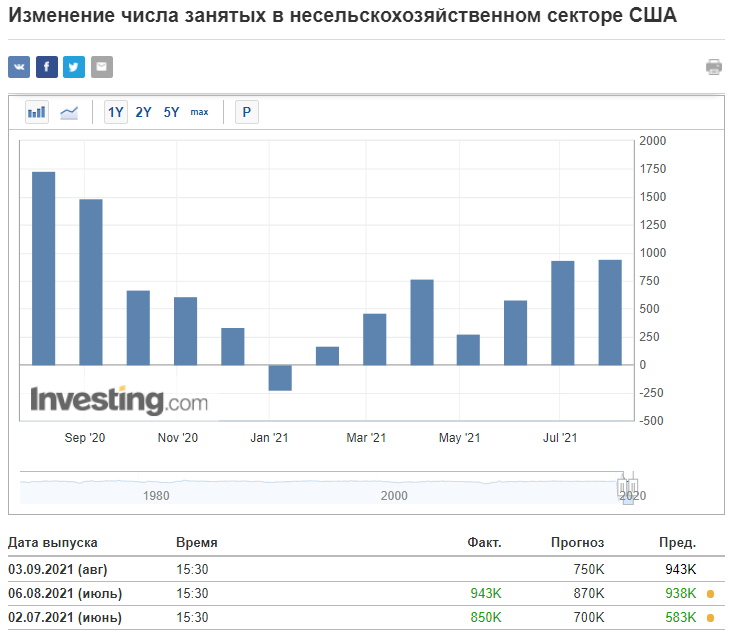Click the printer icon
729x634 pixels.
point(714,67)
